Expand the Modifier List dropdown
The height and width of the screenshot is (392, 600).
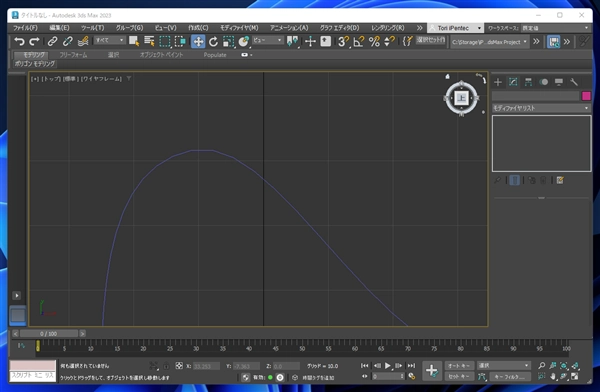coord(541,108)
